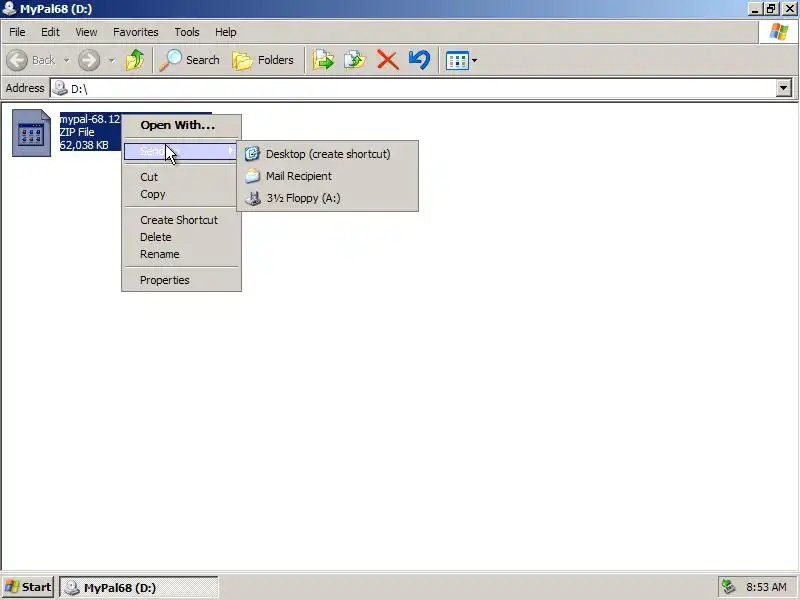This screenshot has width=800, height=600.
Task: Click the Forward navigation arrow
Action: tap(89, 60)
